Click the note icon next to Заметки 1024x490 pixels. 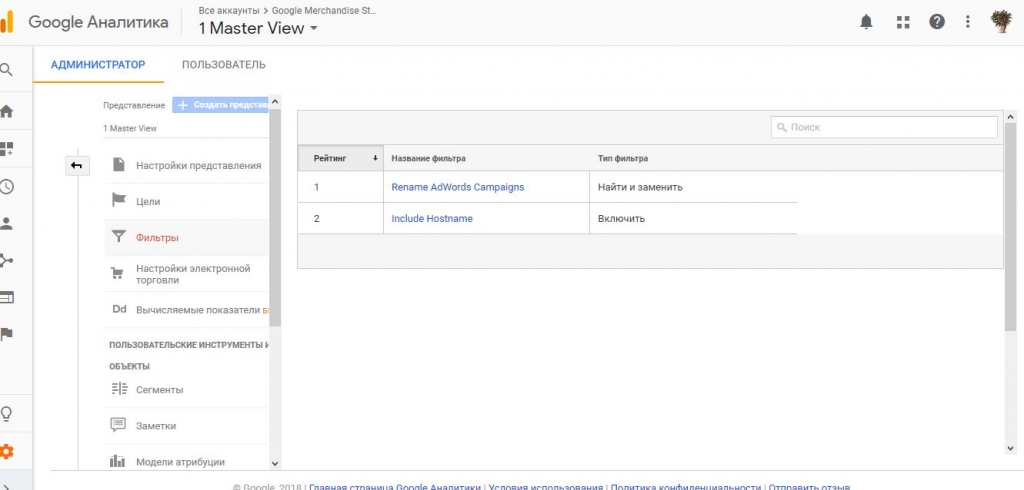[x=118, y=425]
